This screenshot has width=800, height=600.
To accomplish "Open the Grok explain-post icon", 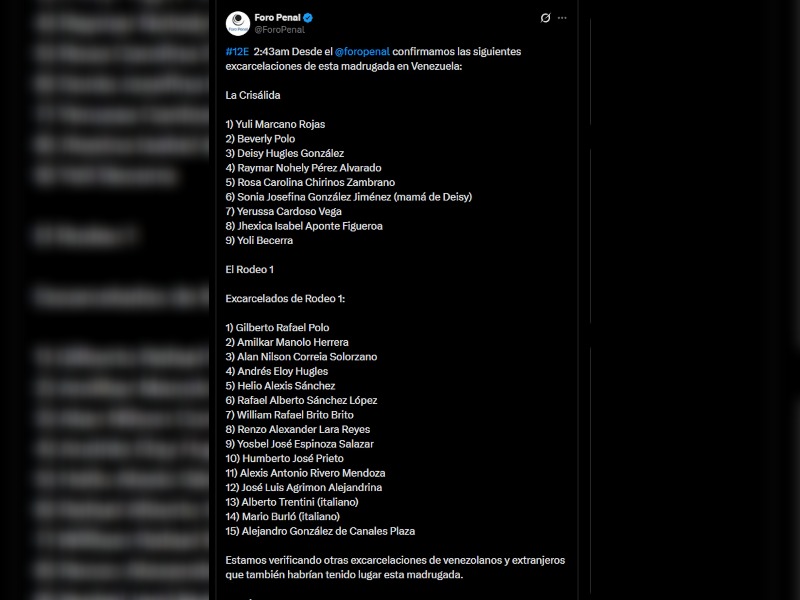I will click(x=544, y=18).
